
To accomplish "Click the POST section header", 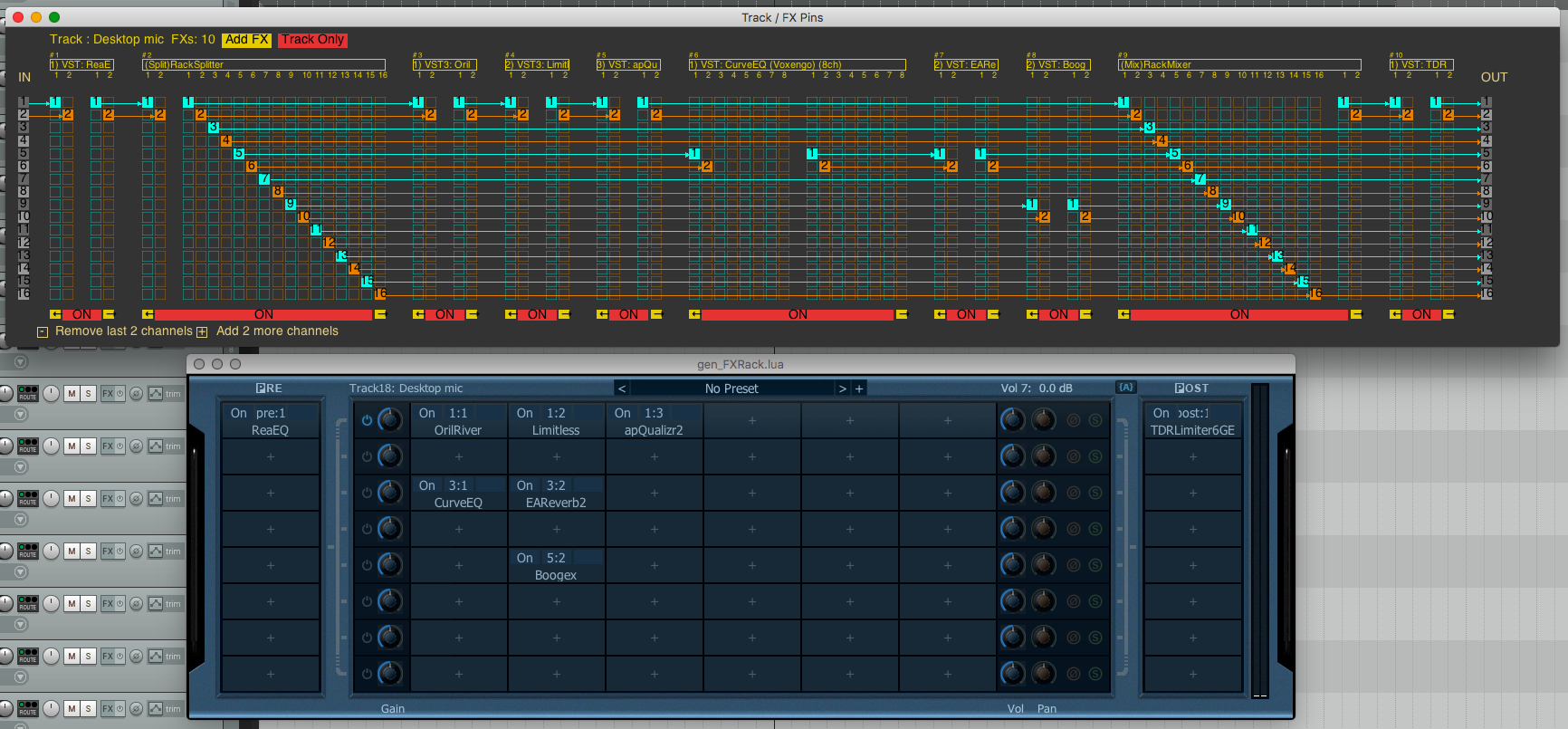I will tap(1191, 388).
